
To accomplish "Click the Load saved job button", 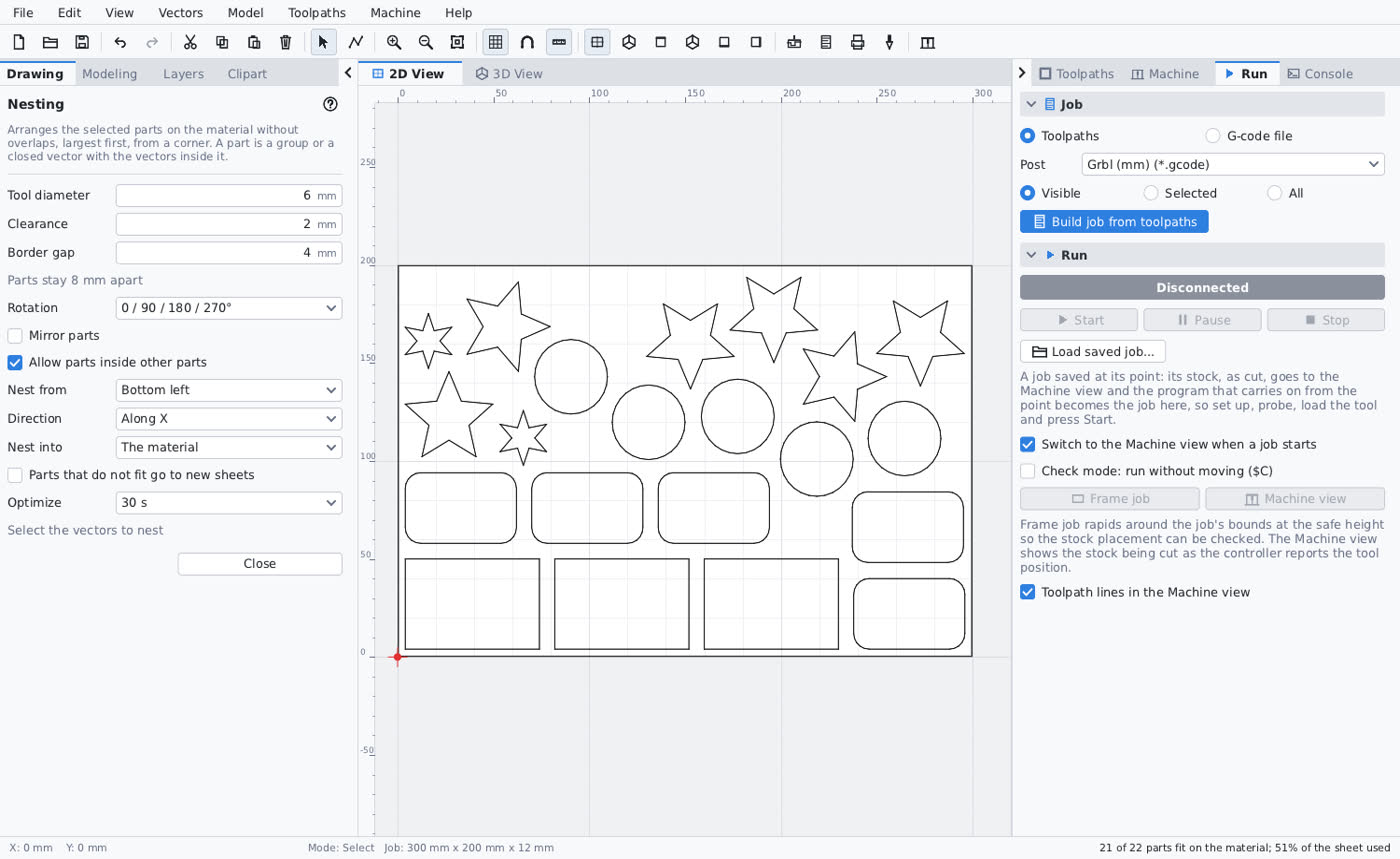I will tap(1092, 352).
